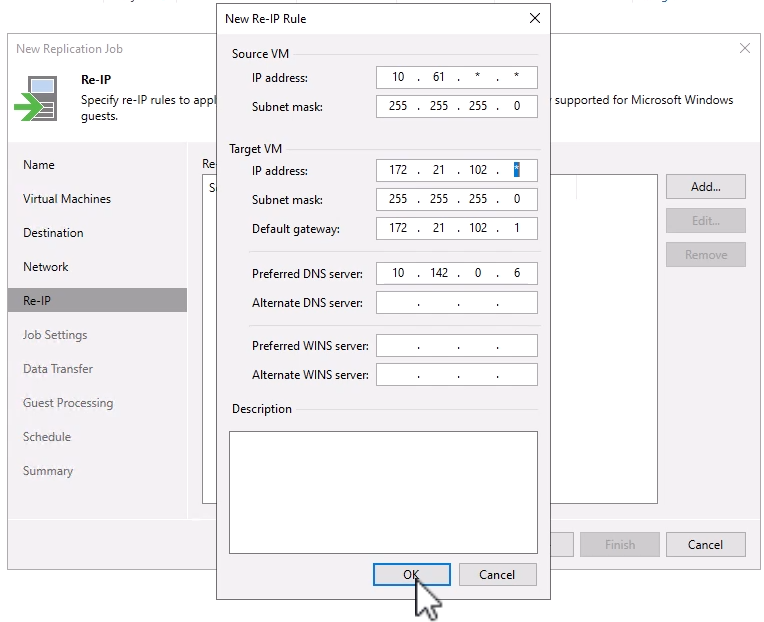
Task: Cancel the New Re-IP Rule dialog
Action: point(497,575)
